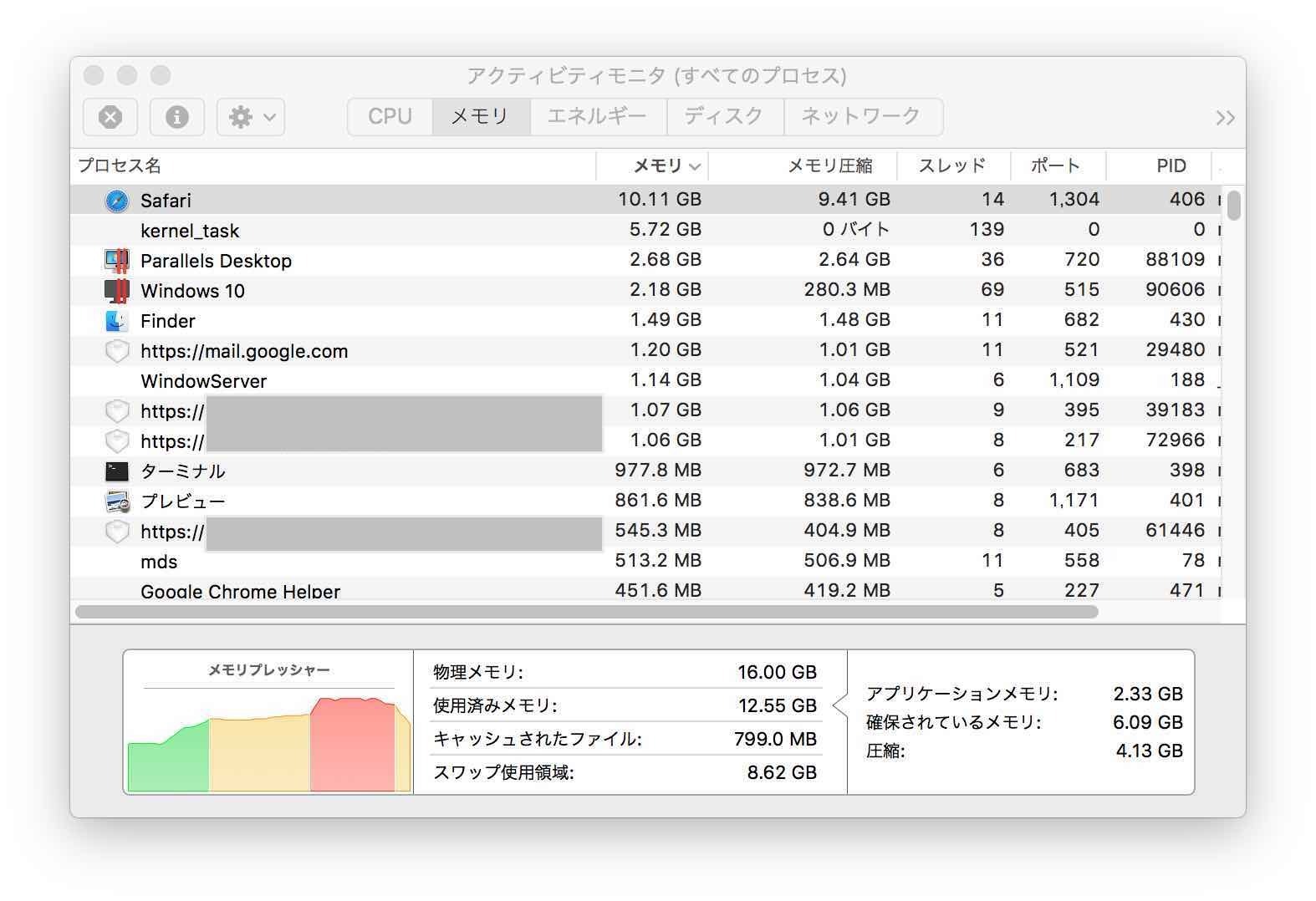Click the Finder face icon
This screenshot has height=901, width=1316.
coord(117,321)
